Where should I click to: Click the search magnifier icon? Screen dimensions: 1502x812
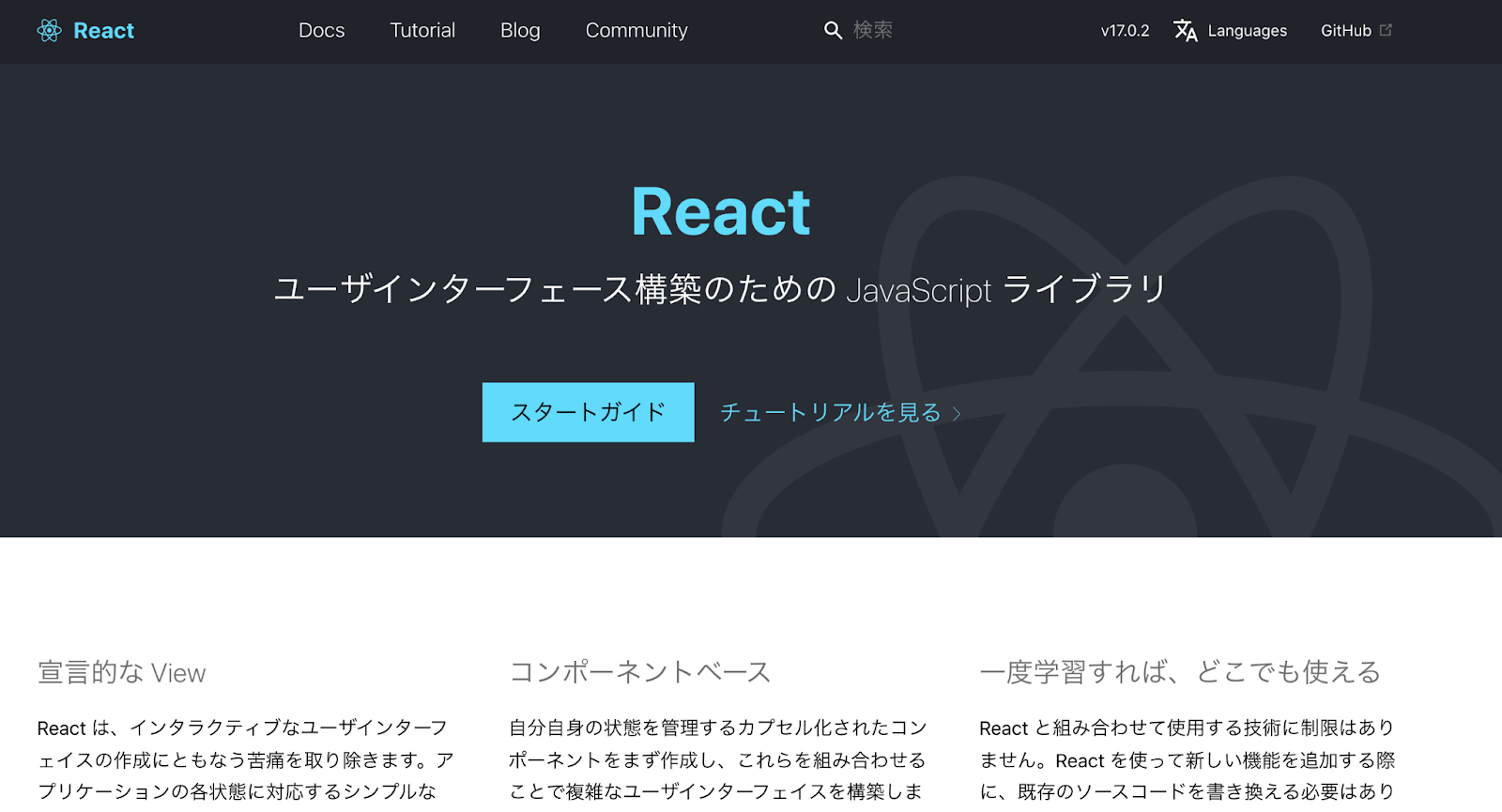(x=833, y=31)
